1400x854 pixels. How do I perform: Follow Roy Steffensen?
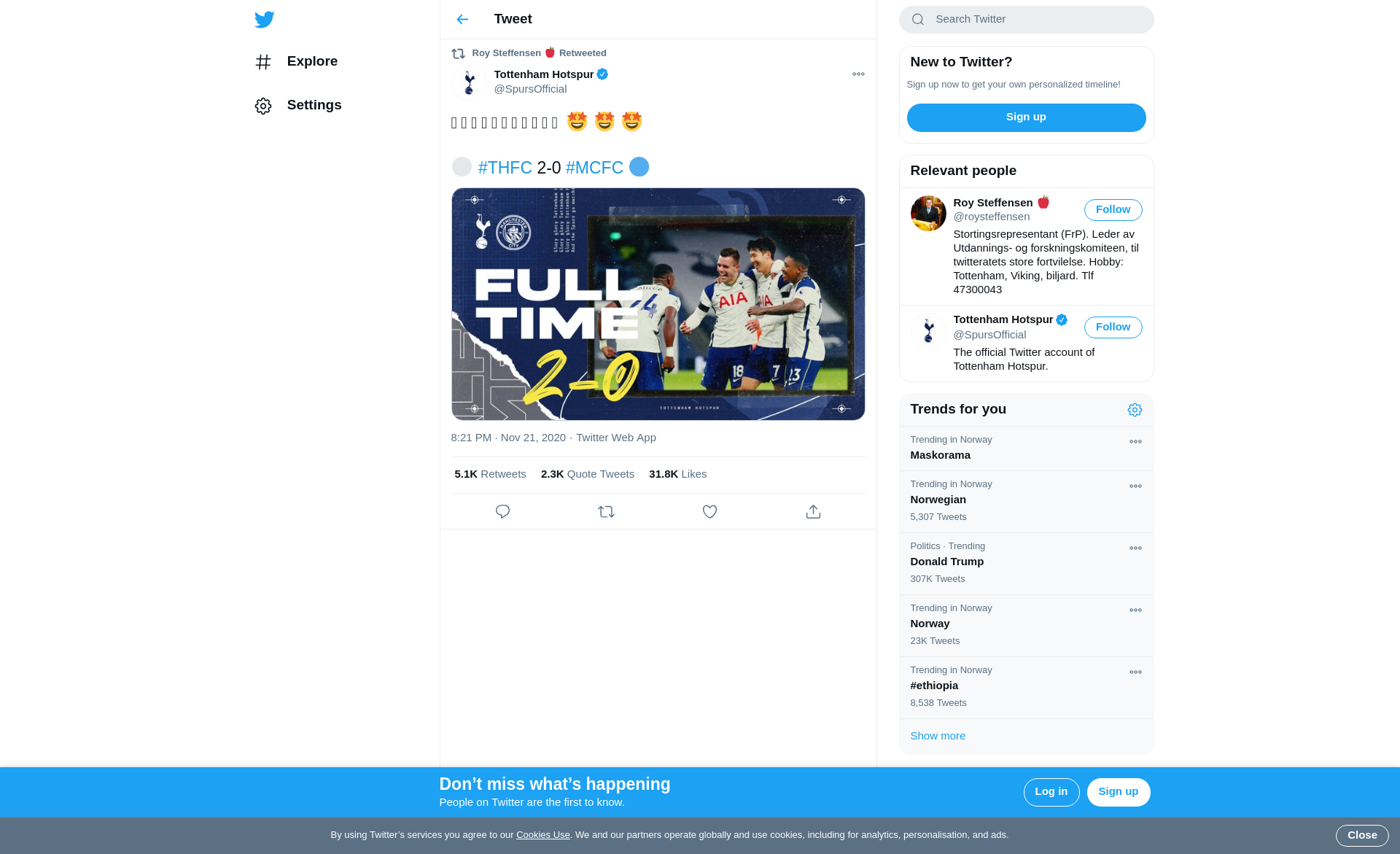point(1113,210)
